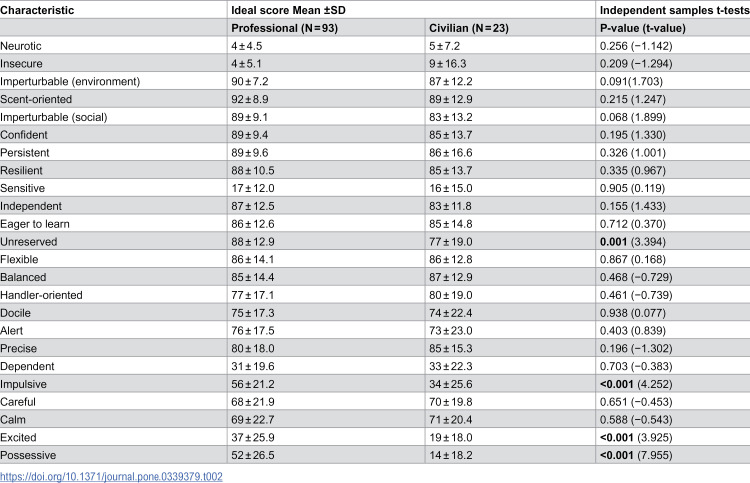Select the Scent-oriented characteristic cell
Viewport: 750px width, 483px height.
[36, 99]
